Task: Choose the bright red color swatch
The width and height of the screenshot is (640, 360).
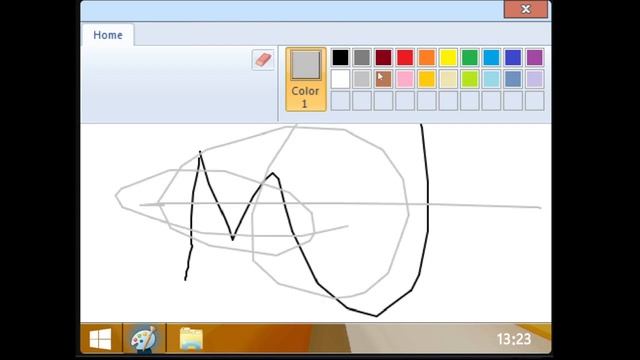Action: tap(405, 58)
